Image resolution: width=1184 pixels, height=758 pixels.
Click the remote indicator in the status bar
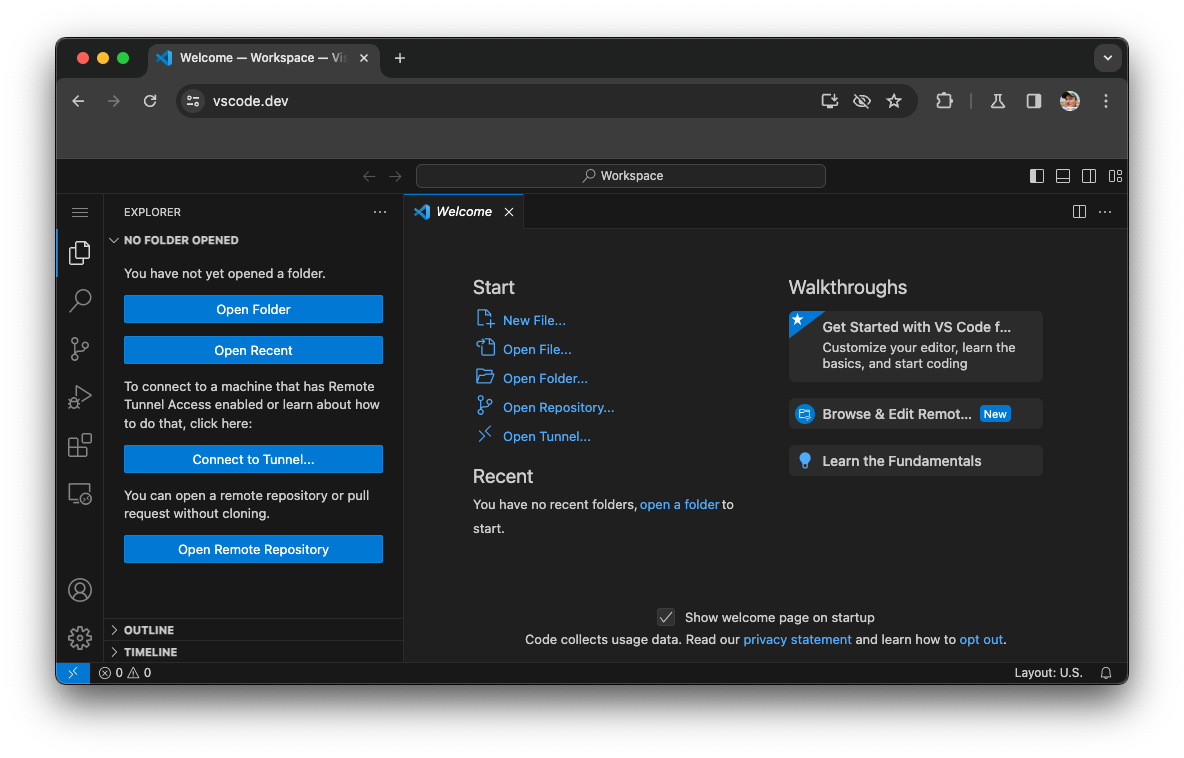point(72,673)
